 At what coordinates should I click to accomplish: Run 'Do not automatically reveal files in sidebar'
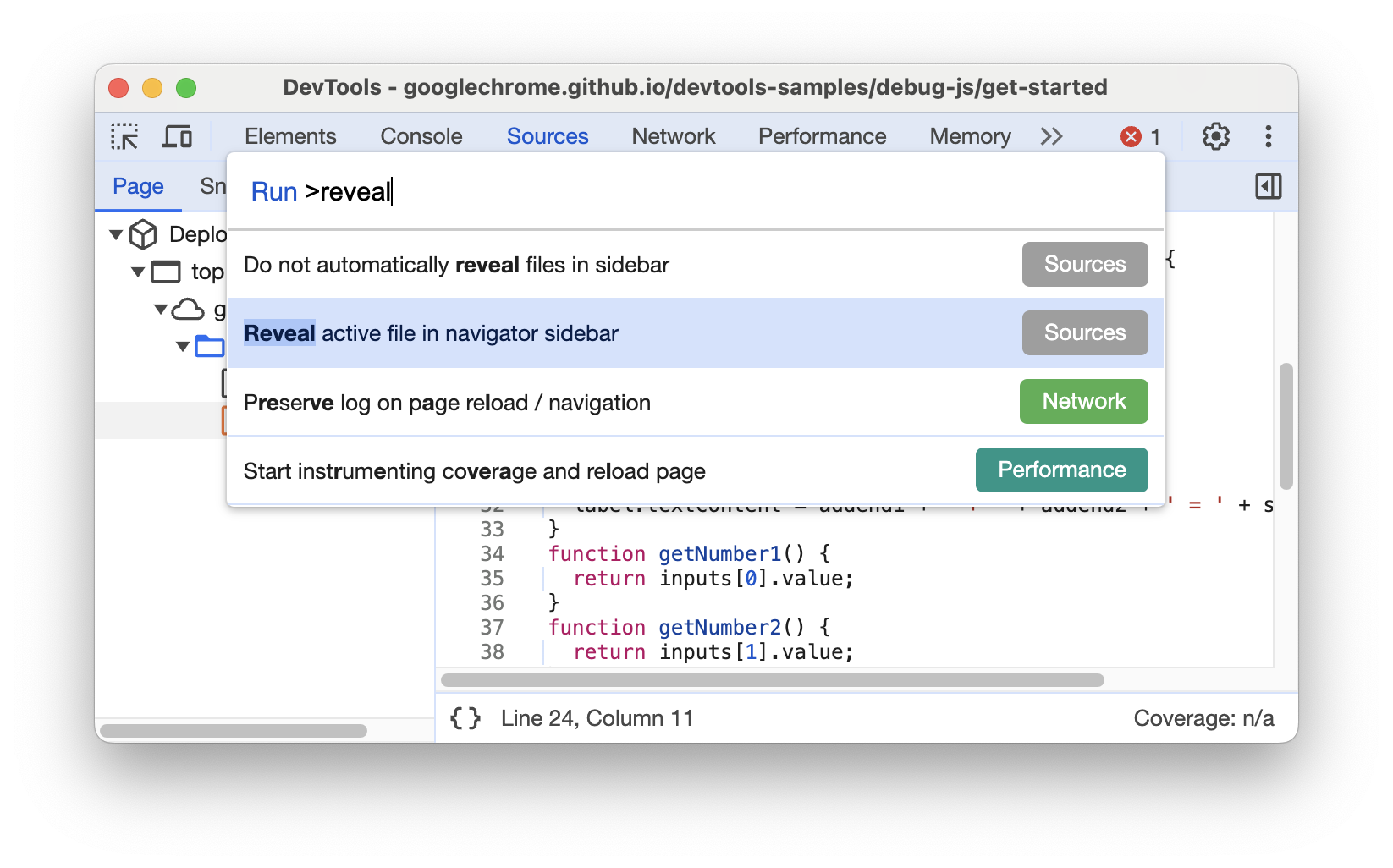coord(456,264)
